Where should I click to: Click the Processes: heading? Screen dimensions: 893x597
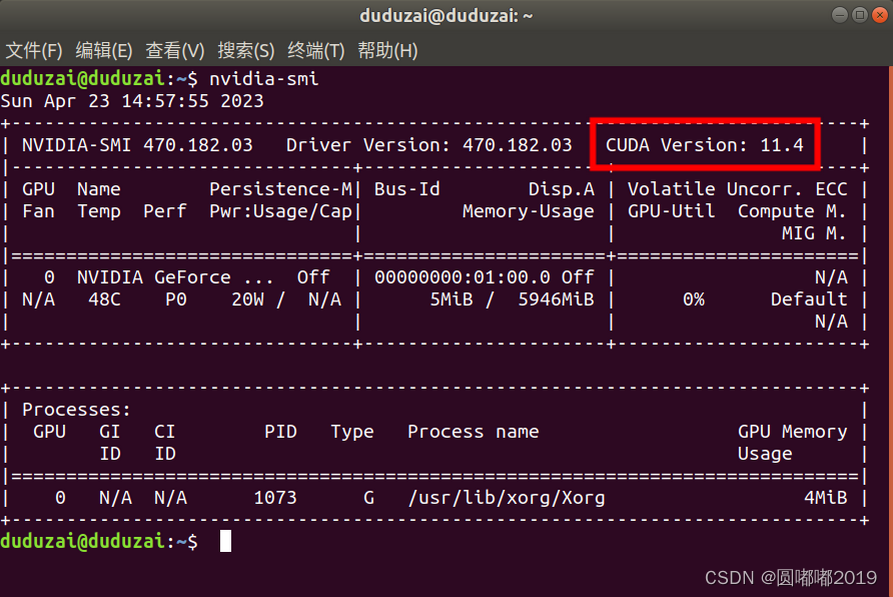[x=77, y=410]
